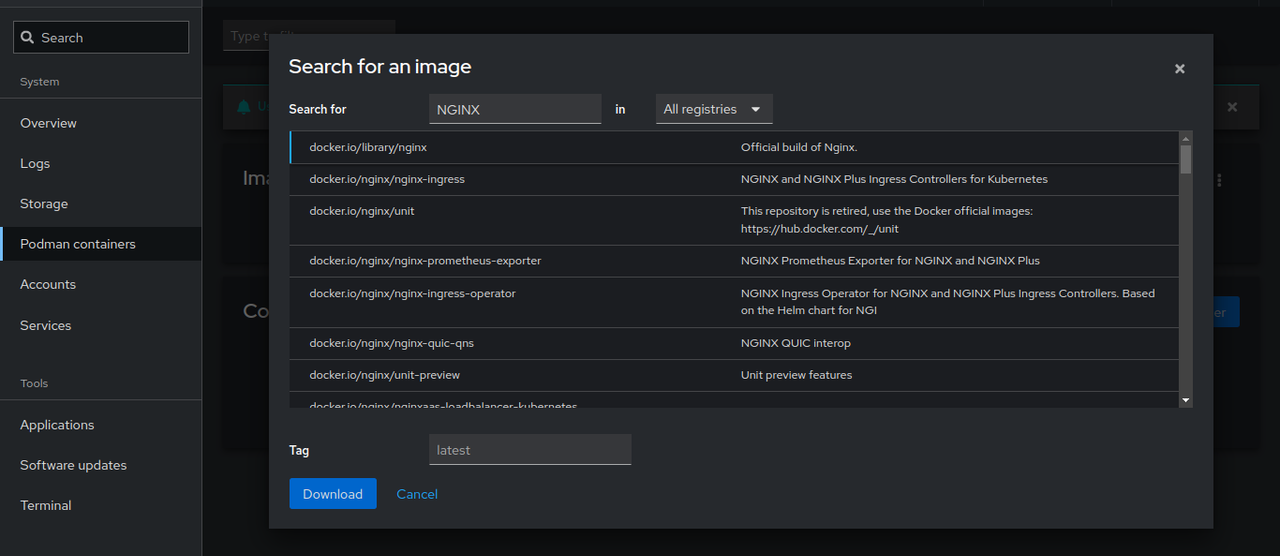Select the docker.io/library/nginx result
The image size is (1280, 556).
point(734,147)
